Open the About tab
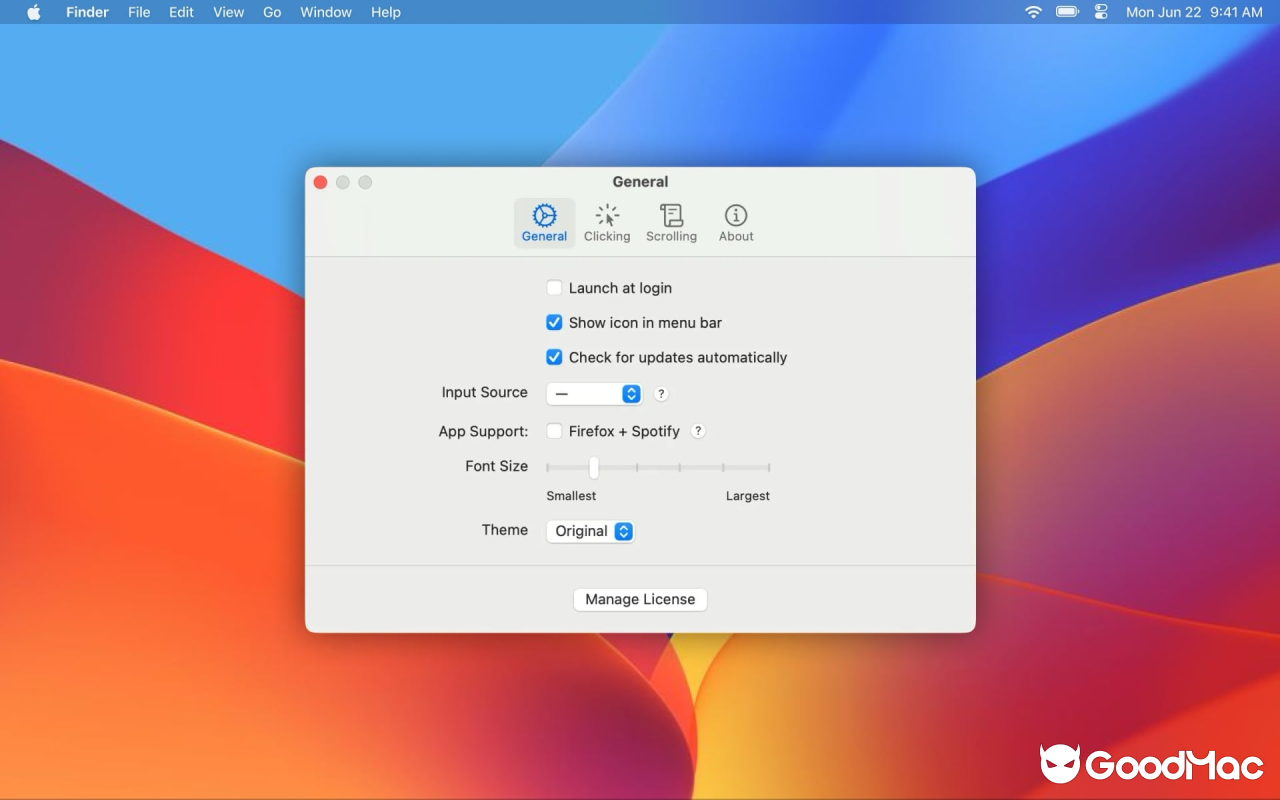The image size is (1280, 800). (x=736, y=223)
